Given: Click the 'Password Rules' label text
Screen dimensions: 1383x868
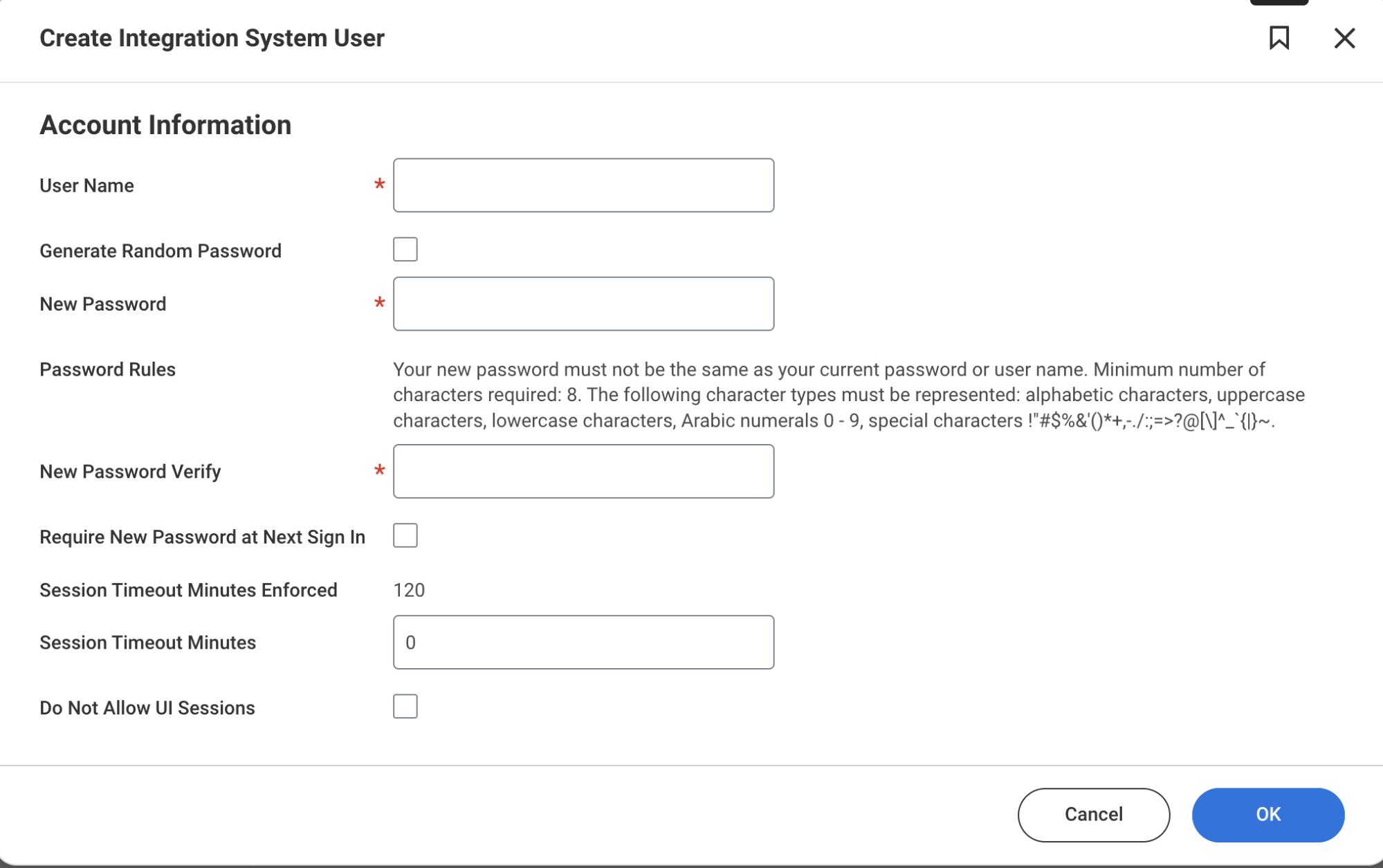Looking at the screenshot, I should pyautogui.click(x=107, y=370).
